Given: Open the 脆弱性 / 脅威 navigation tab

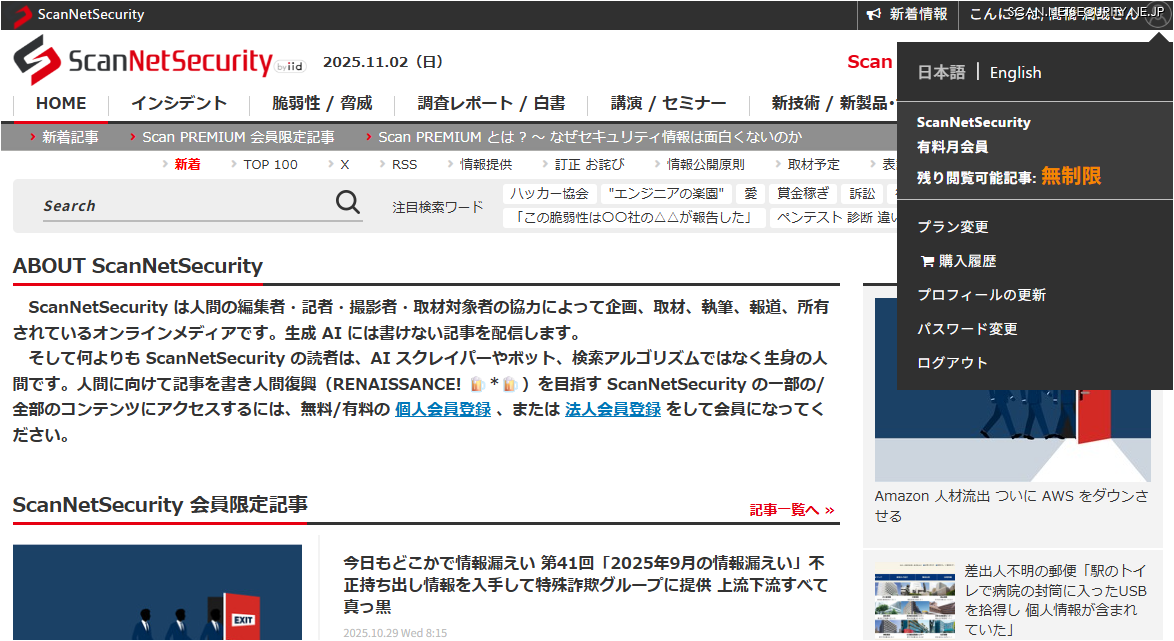Looking at the screenshot, I should [322, 103].
